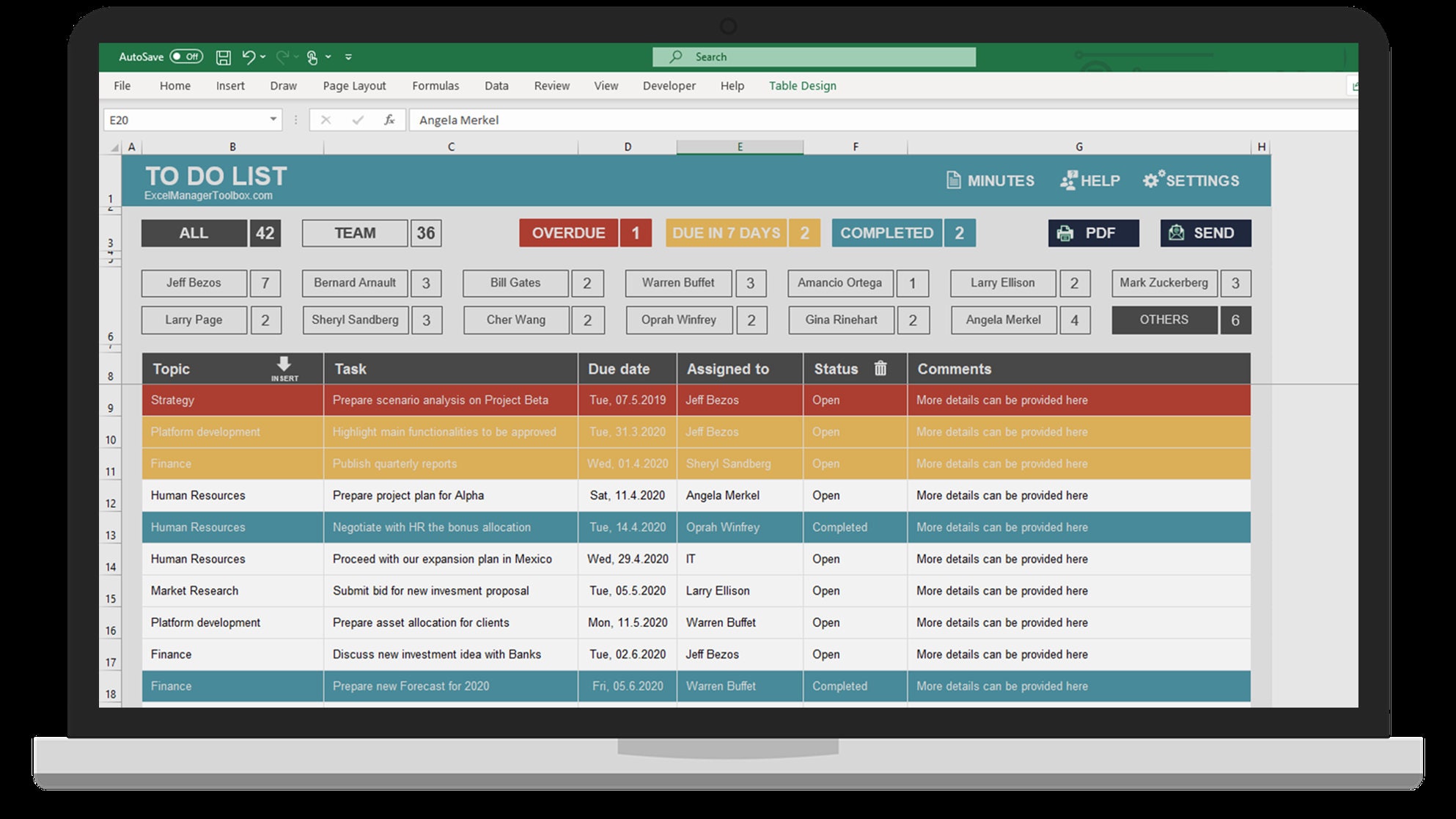The width and height of the screenshot is (1456, 819).
Task: Open the ribbon display options chevron
Action: coord(350,57)
